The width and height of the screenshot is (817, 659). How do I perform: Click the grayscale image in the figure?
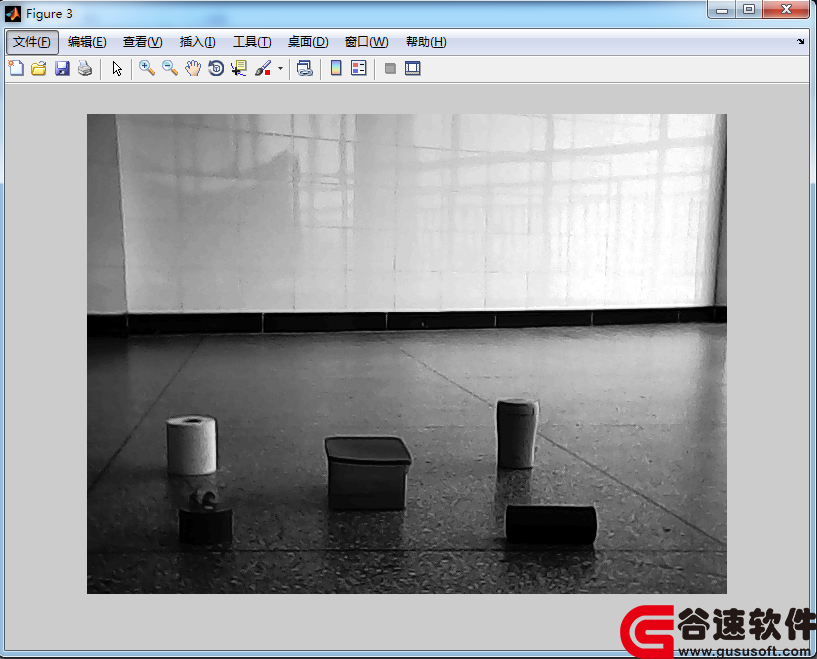pyautogui.click(x=406, y=354)
